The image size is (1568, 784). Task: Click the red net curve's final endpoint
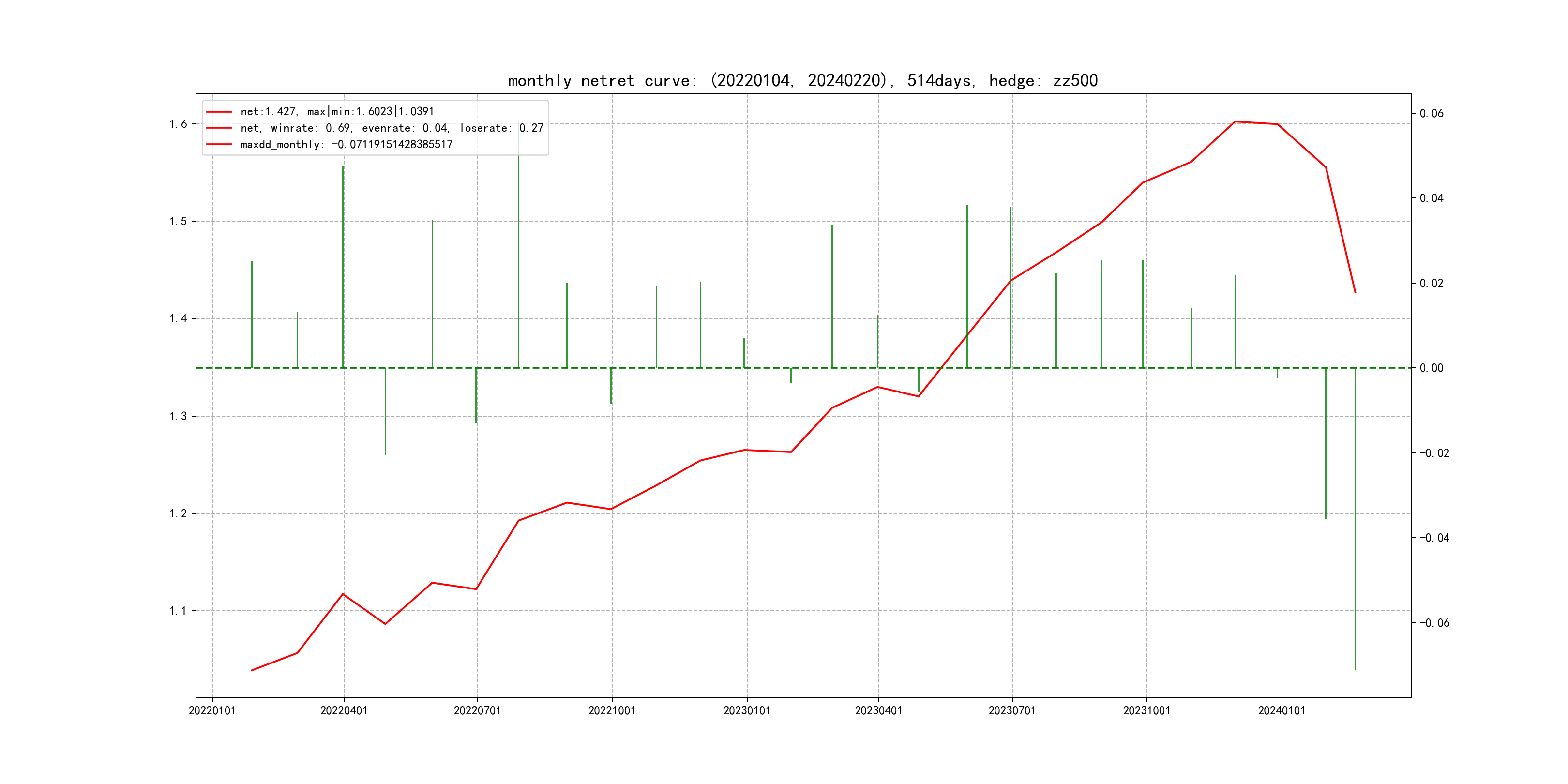pyautogui.click(x=1355, y=292)
